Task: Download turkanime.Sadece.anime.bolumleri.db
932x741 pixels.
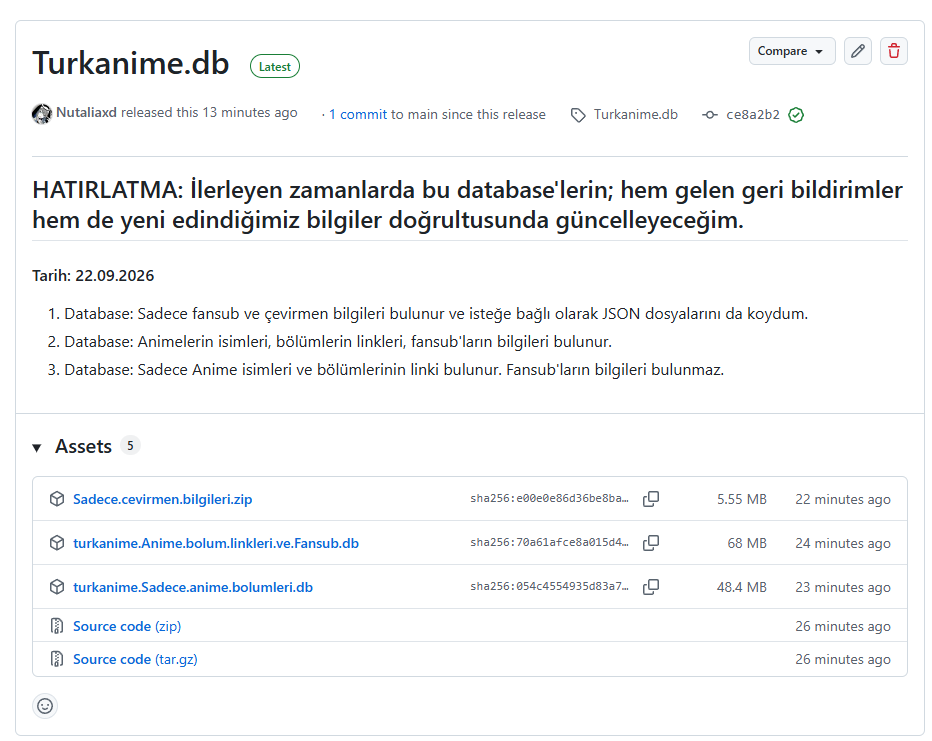Action: [x=193, y=587]
